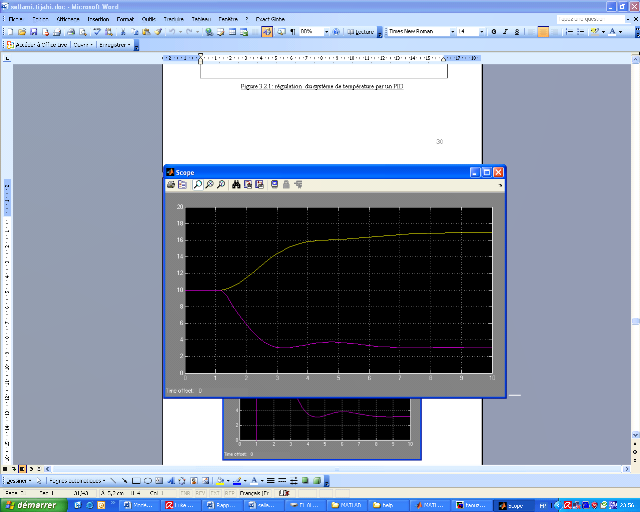
Task: Click the démarrer Start button
Action: pos(33,505)
